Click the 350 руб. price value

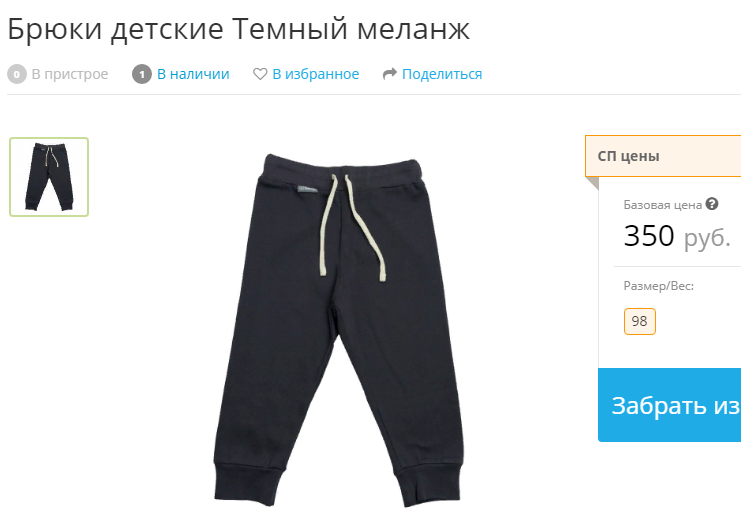(677, 236)
